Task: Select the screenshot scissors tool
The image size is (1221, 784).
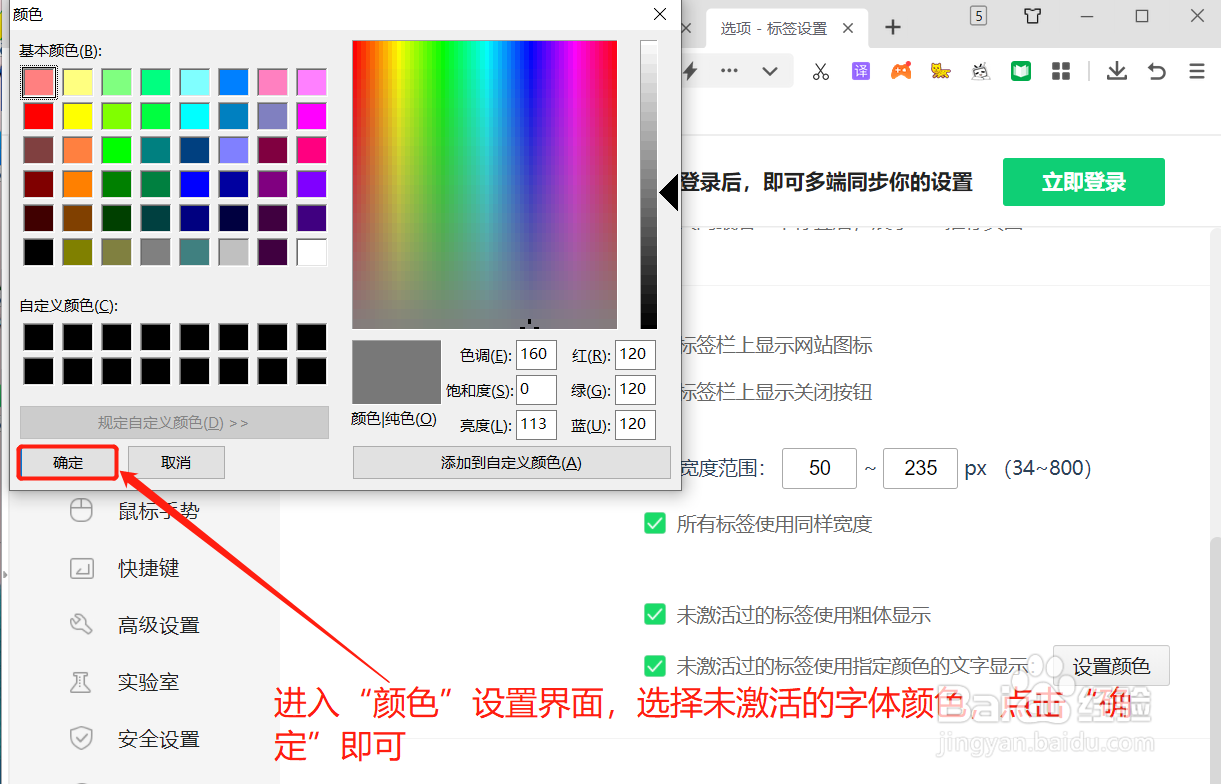Action: tap(821, 71)
